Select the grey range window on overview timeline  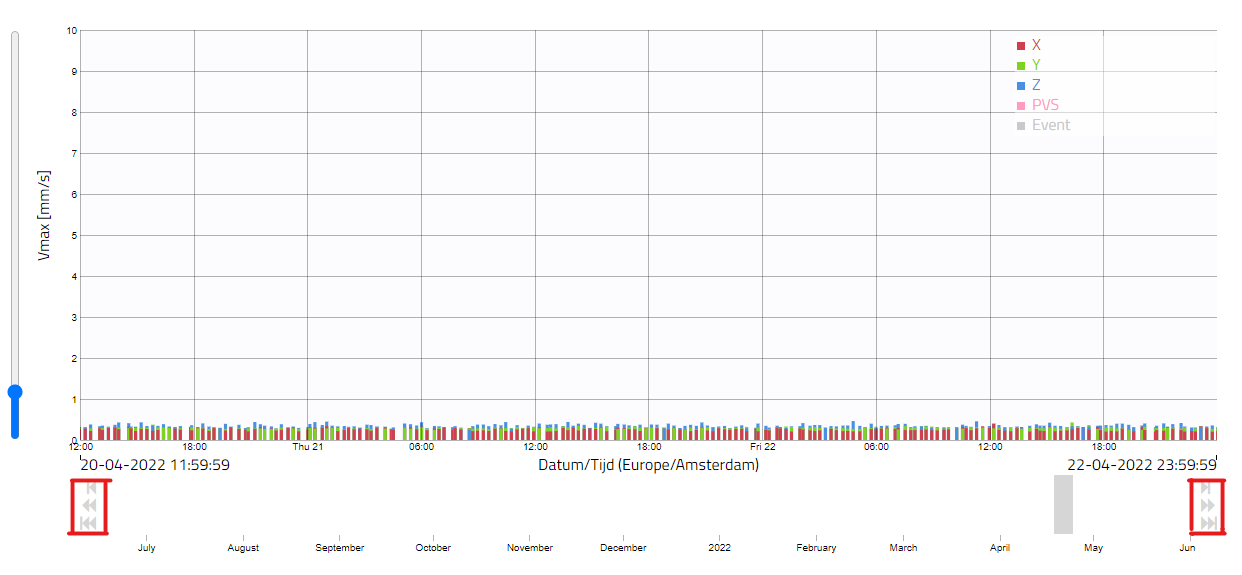click(x=1063, y=504)
